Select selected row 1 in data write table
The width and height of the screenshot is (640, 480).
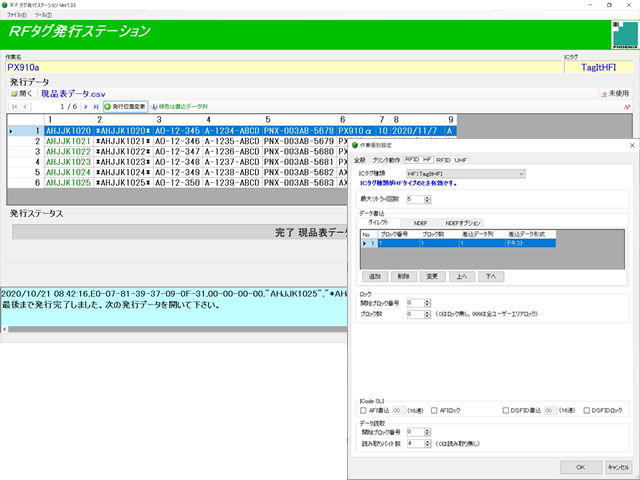[x=458, y=243]
